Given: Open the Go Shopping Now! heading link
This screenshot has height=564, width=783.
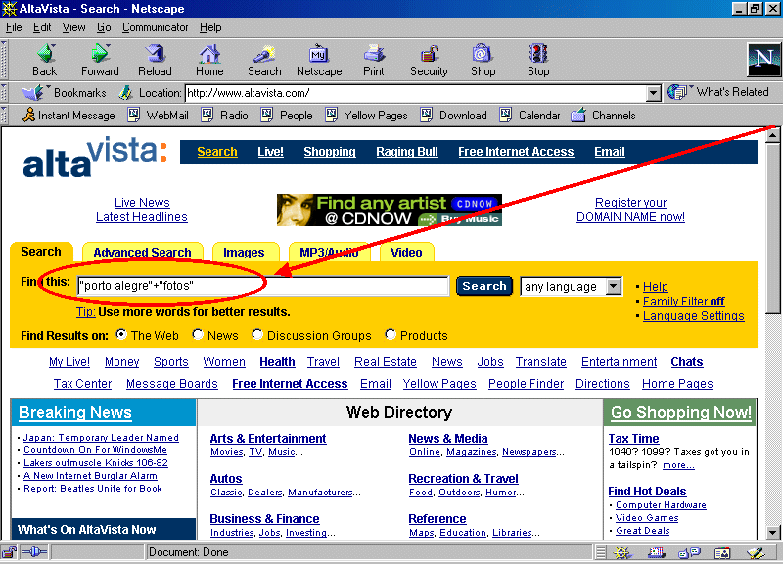Looking at the screenshot, I should (681, 413).
